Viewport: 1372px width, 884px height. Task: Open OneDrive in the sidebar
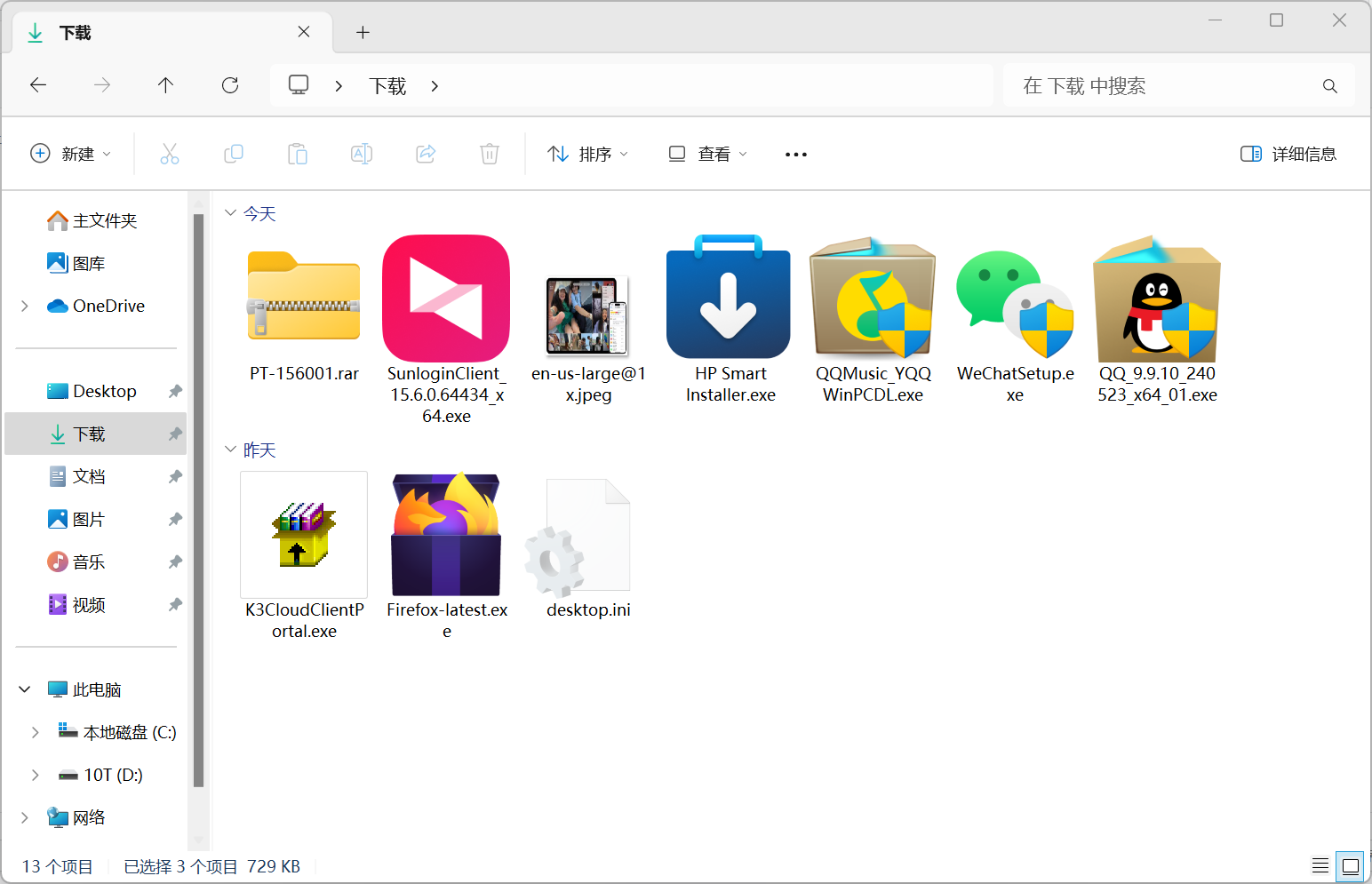(x=96, y=306)
